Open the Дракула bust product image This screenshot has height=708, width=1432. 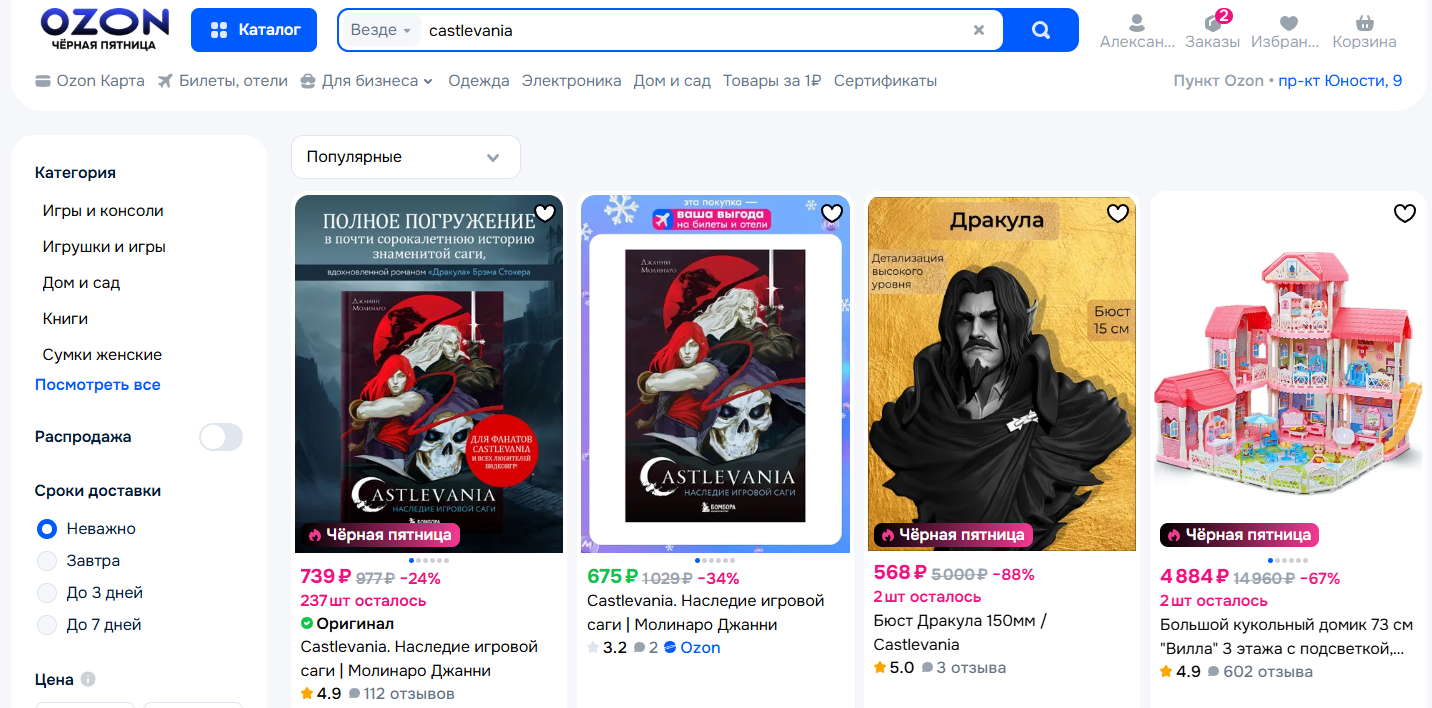click(1002, 373)
